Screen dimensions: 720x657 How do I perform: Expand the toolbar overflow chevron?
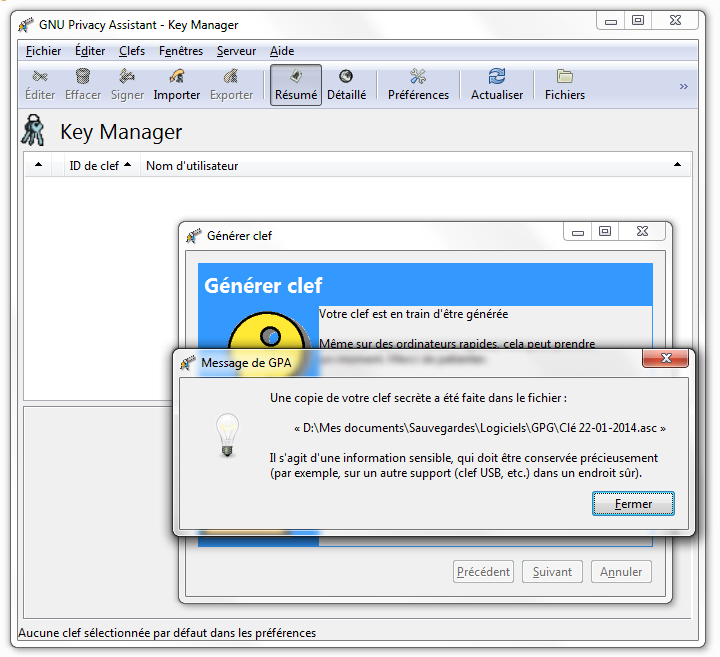coord(684,86)
